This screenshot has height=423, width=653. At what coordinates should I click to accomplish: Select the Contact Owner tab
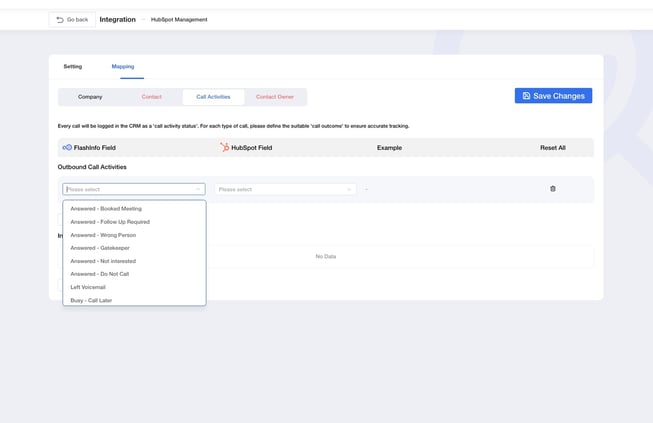(x=275, y=97)
